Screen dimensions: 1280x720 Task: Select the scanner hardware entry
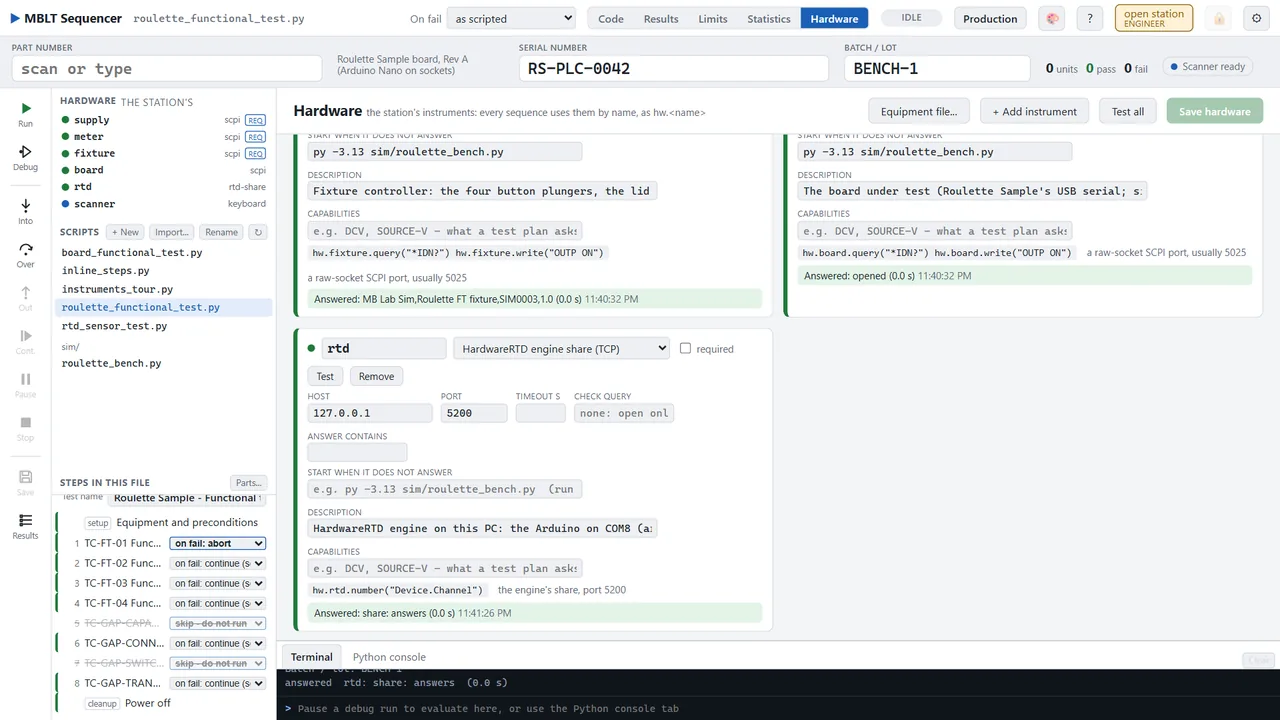(x=164, y=204)
